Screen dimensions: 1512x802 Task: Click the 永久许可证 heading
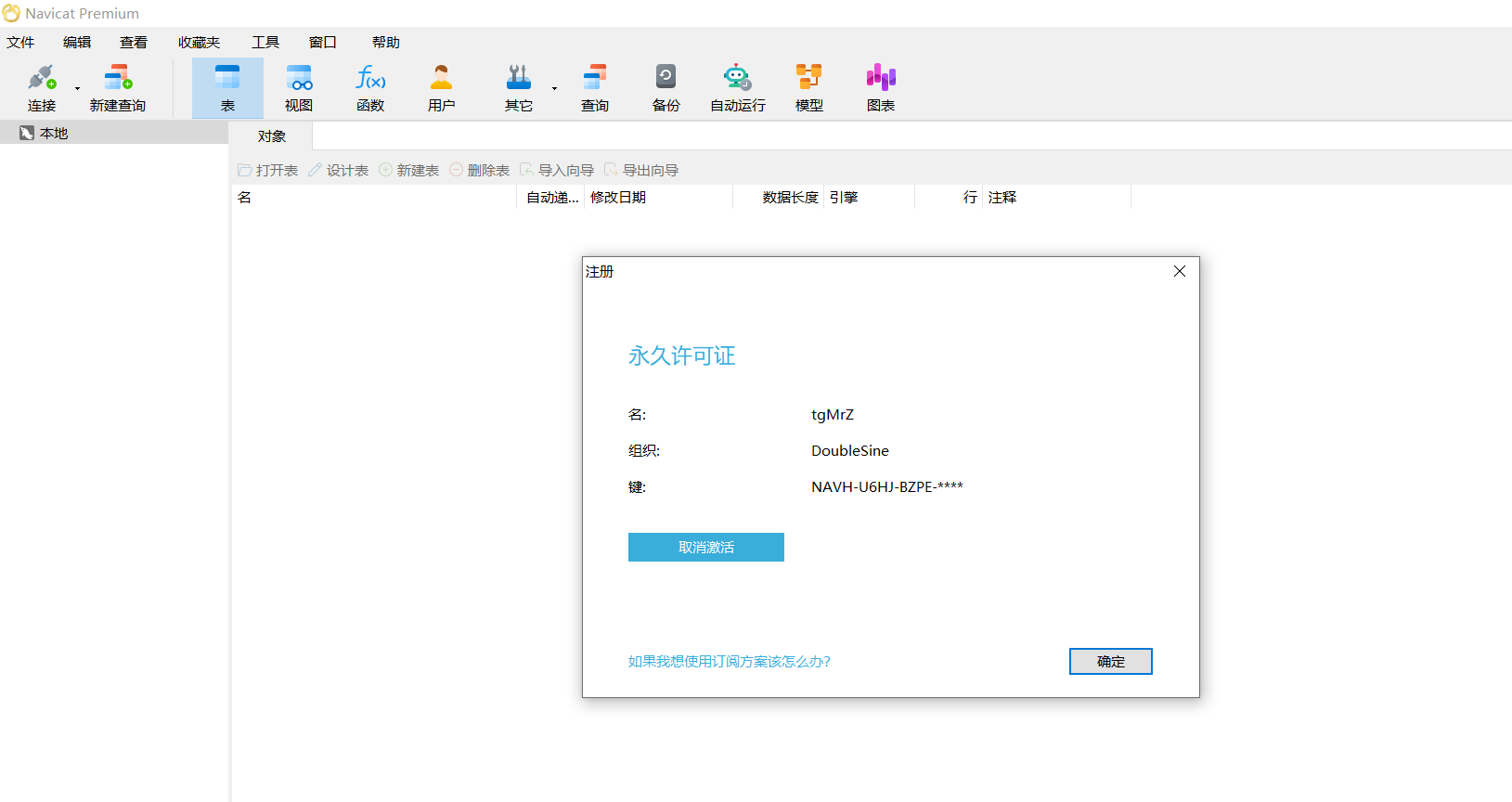point(682,356)
